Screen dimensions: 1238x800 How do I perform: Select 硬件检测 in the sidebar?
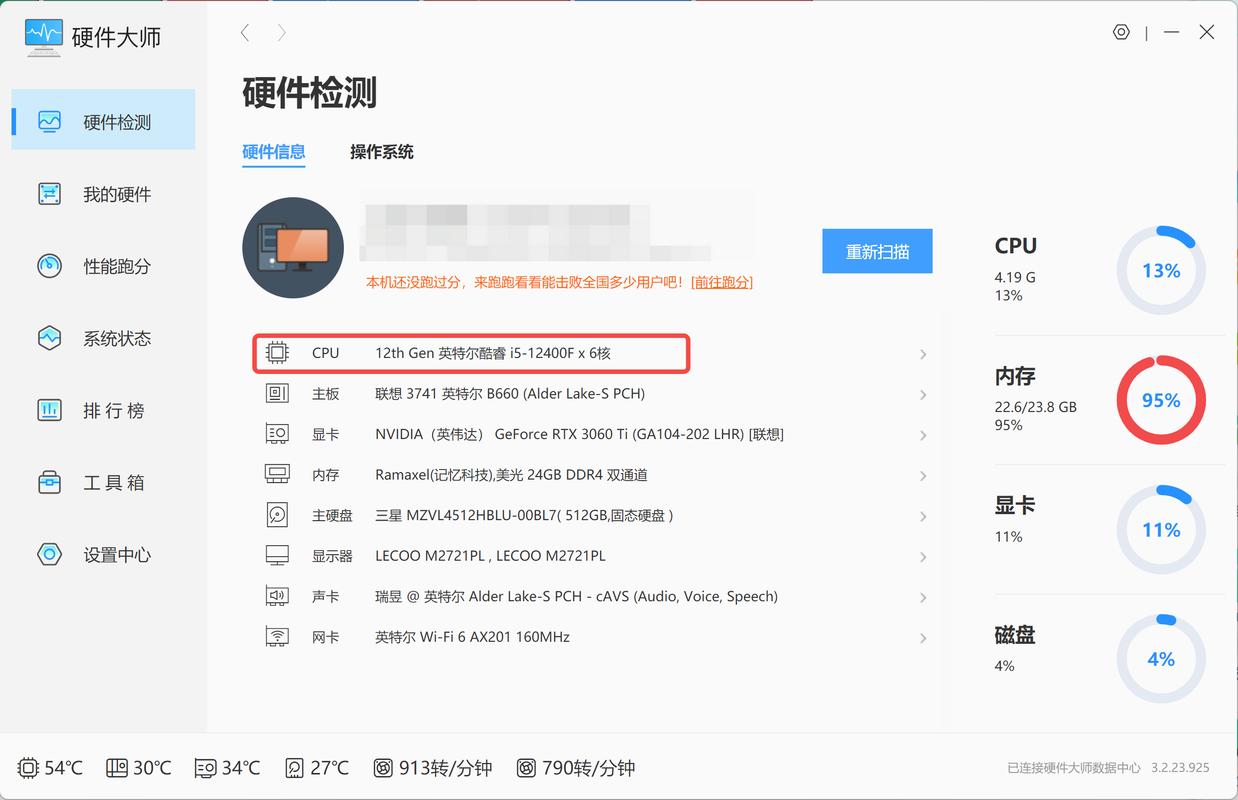tap(103, 119)
